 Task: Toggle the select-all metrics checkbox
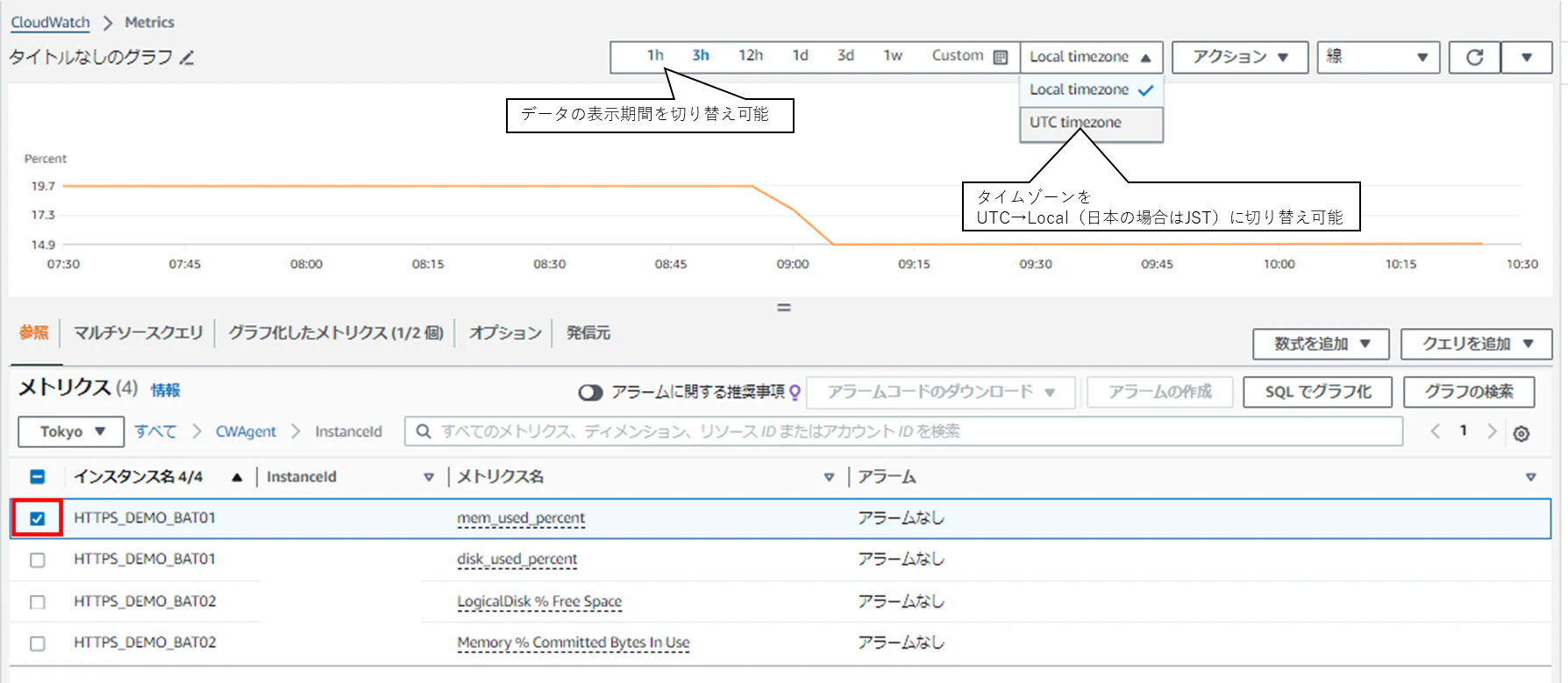[x=38, y=477]
